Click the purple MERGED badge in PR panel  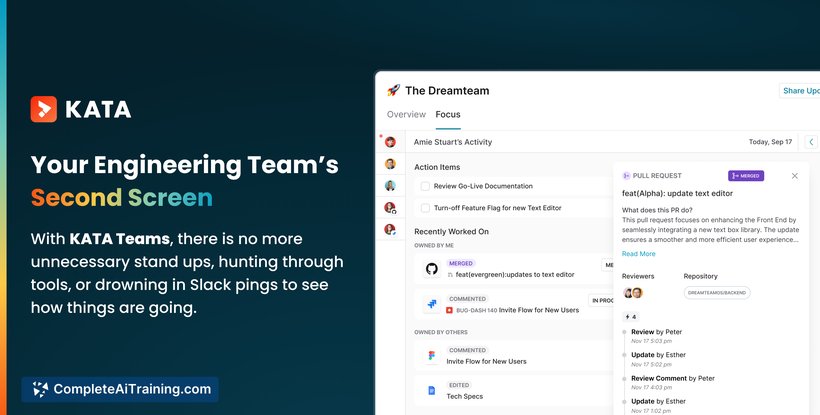click(x=746, y=176)
